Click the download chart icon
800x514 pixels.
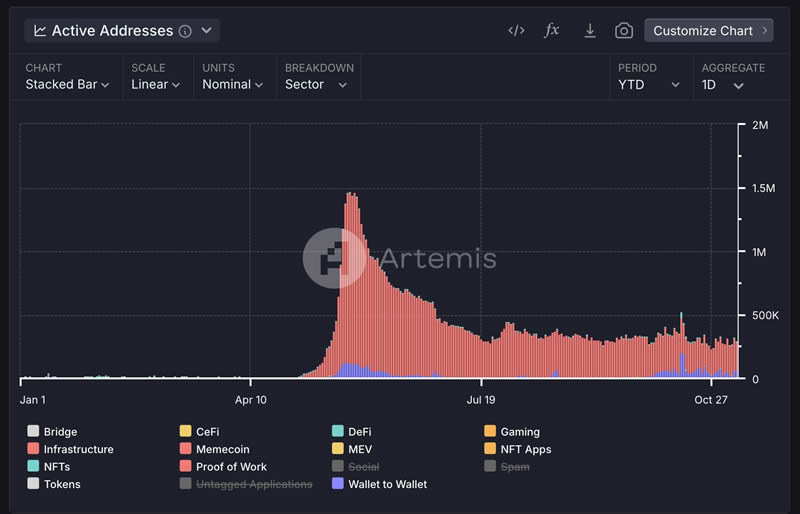[x=590, y=31]
